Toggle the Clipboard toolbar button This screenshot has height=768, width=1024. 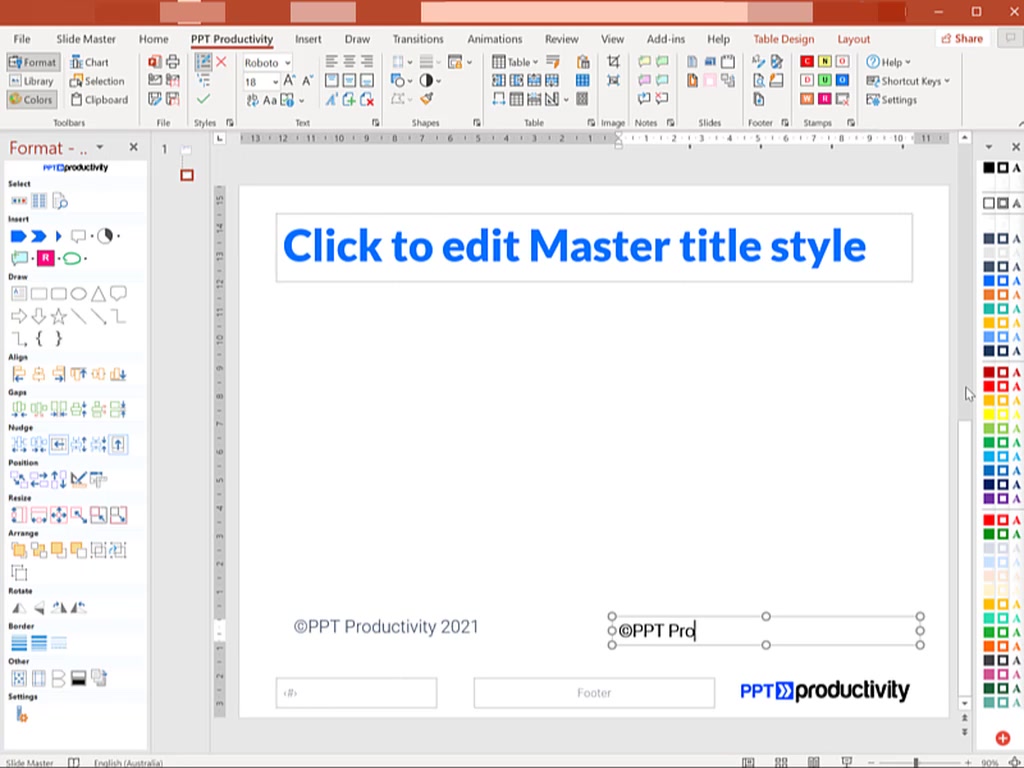(99, 100)
